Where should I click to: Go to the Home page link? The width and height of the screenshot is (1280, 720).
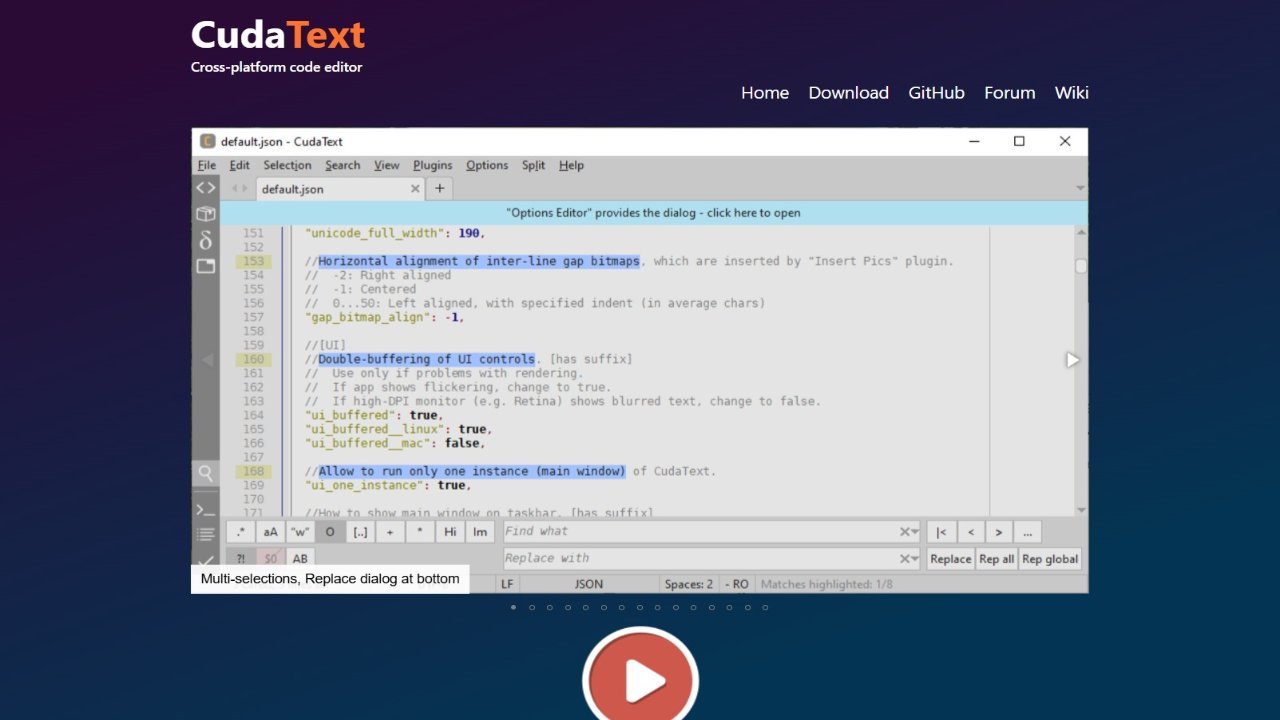(x=765, y=93)
